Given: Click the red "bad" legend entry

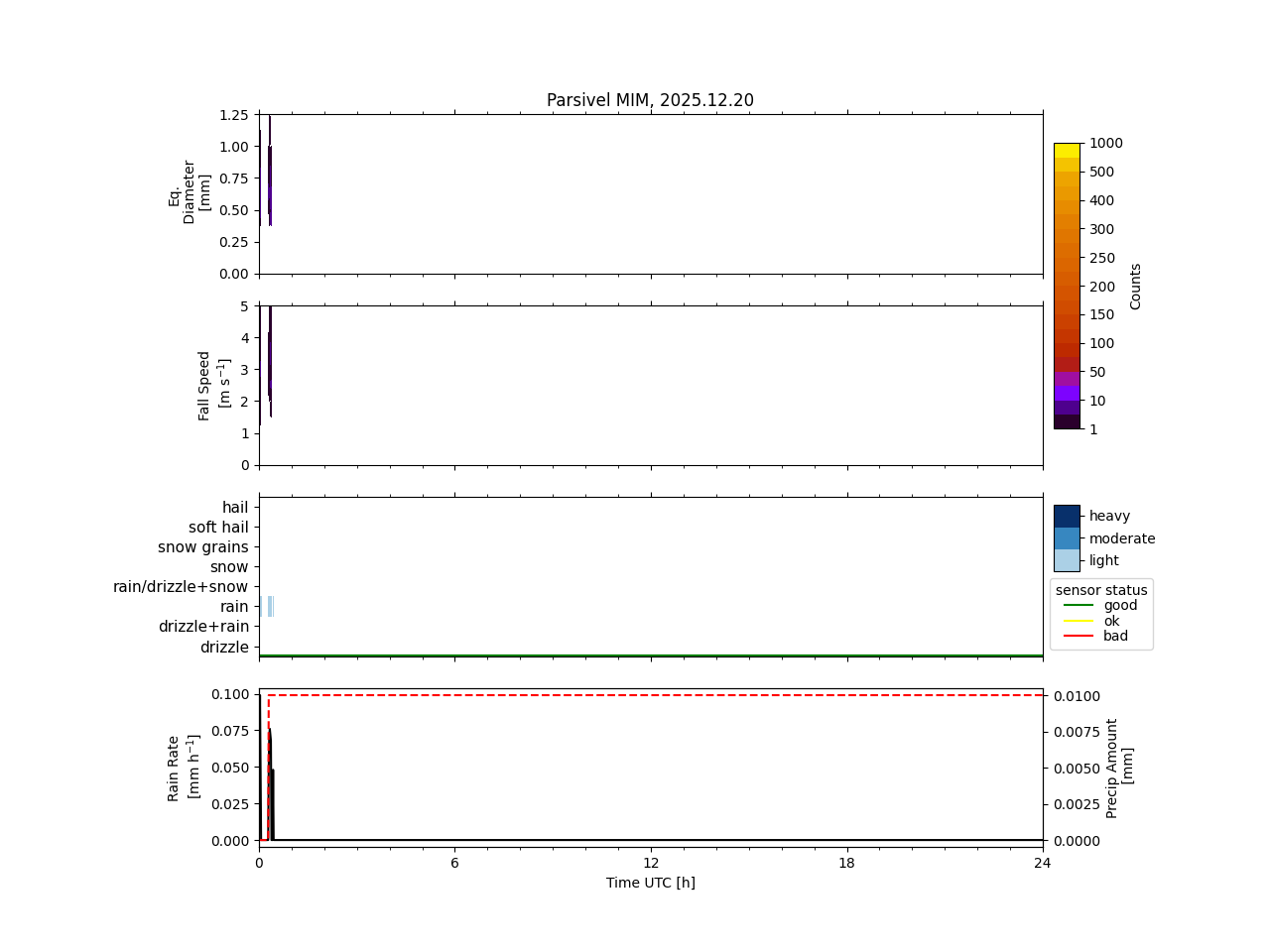Looking at the screenshot, I should tap(1095, 636).
